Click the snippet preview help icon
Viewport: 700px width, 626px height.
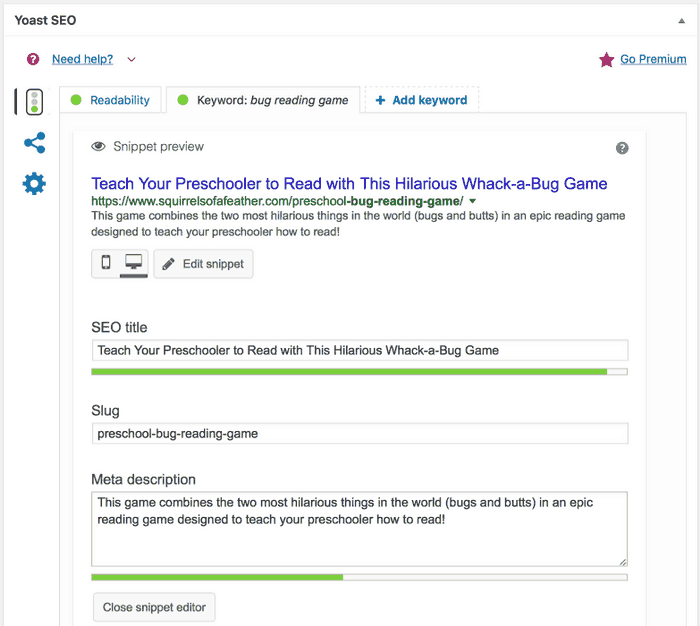(x=622, y=148)
